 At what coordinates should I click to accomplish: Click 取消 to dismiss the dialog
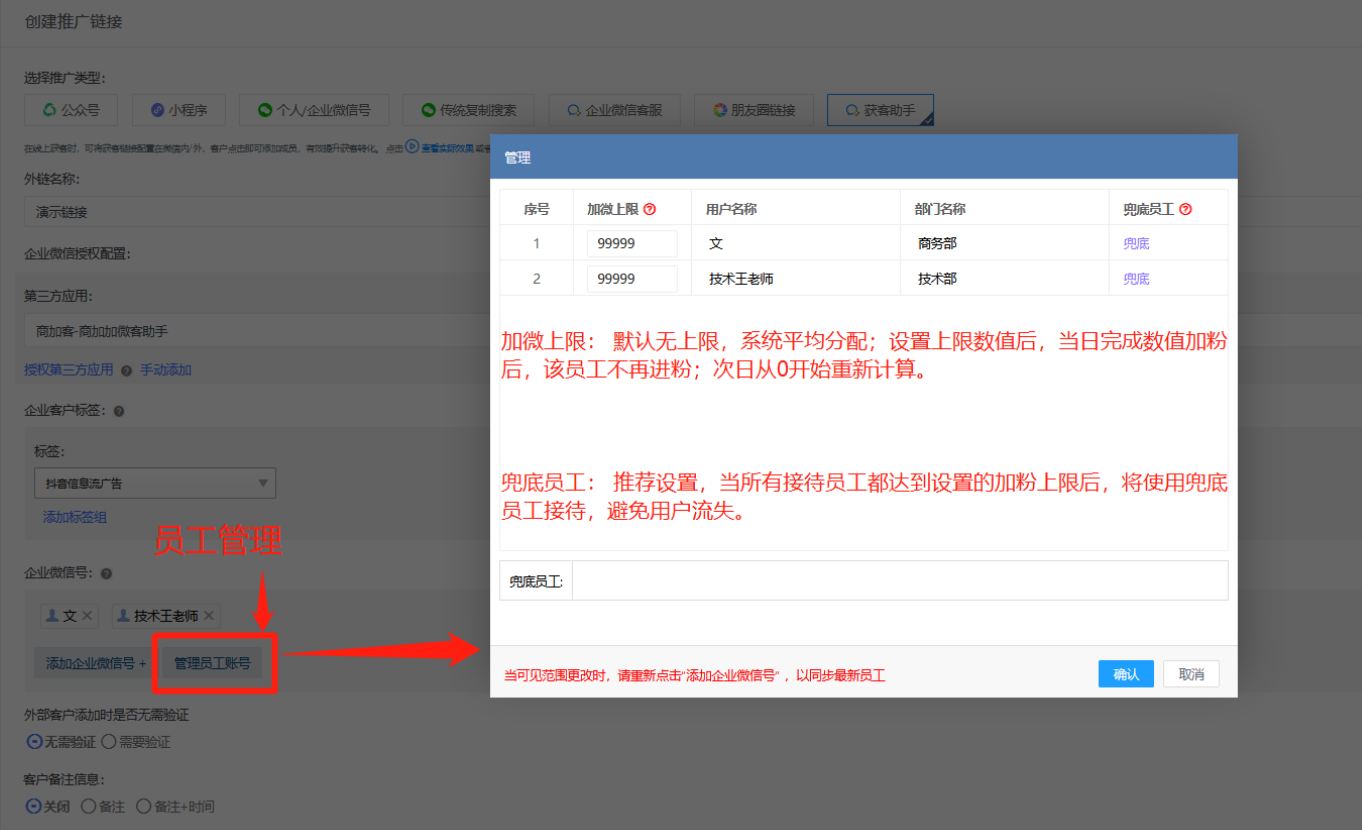(1191, 674)
